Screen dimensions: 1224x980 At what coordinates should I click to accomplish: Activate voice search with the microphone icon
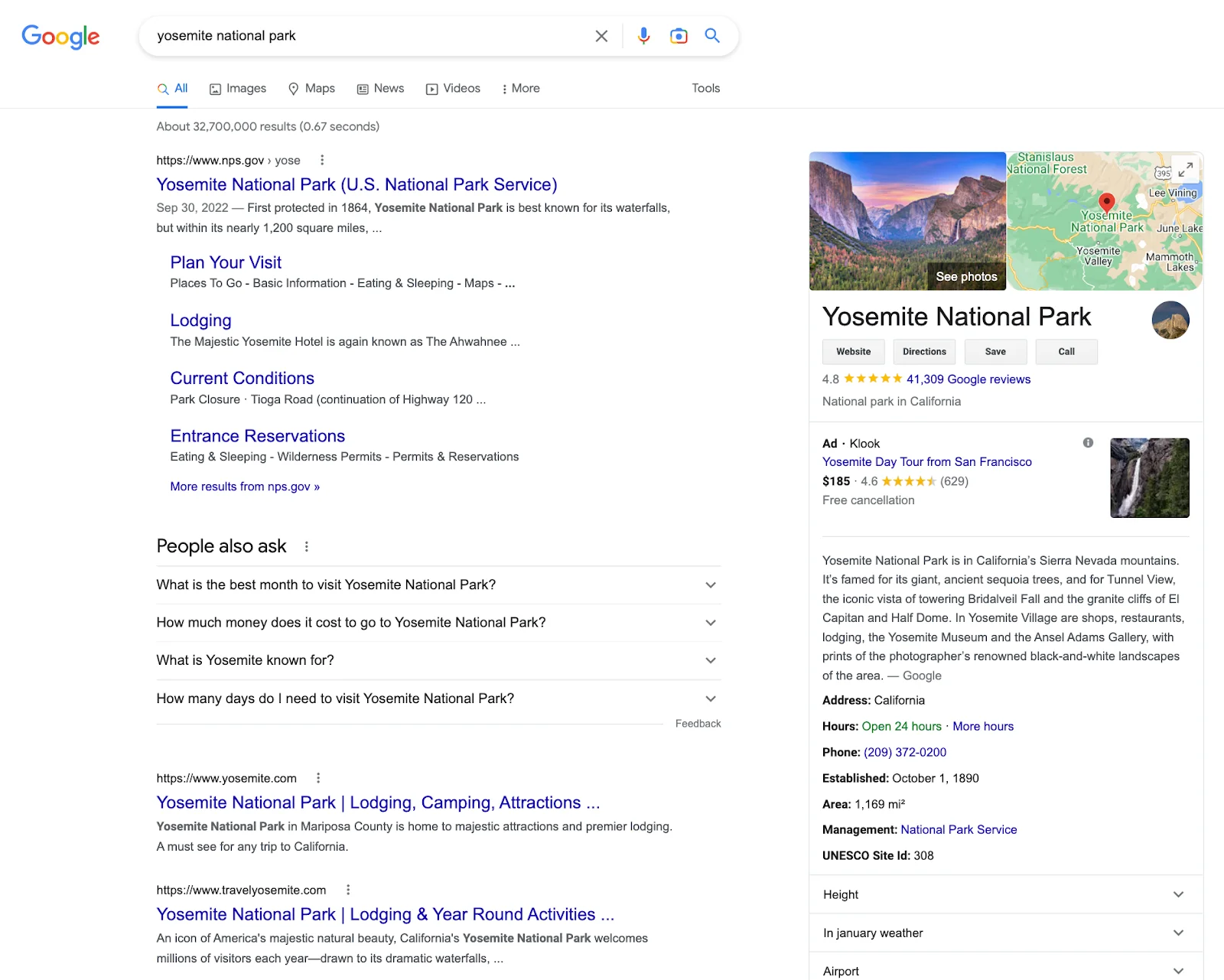click(643, 35)
